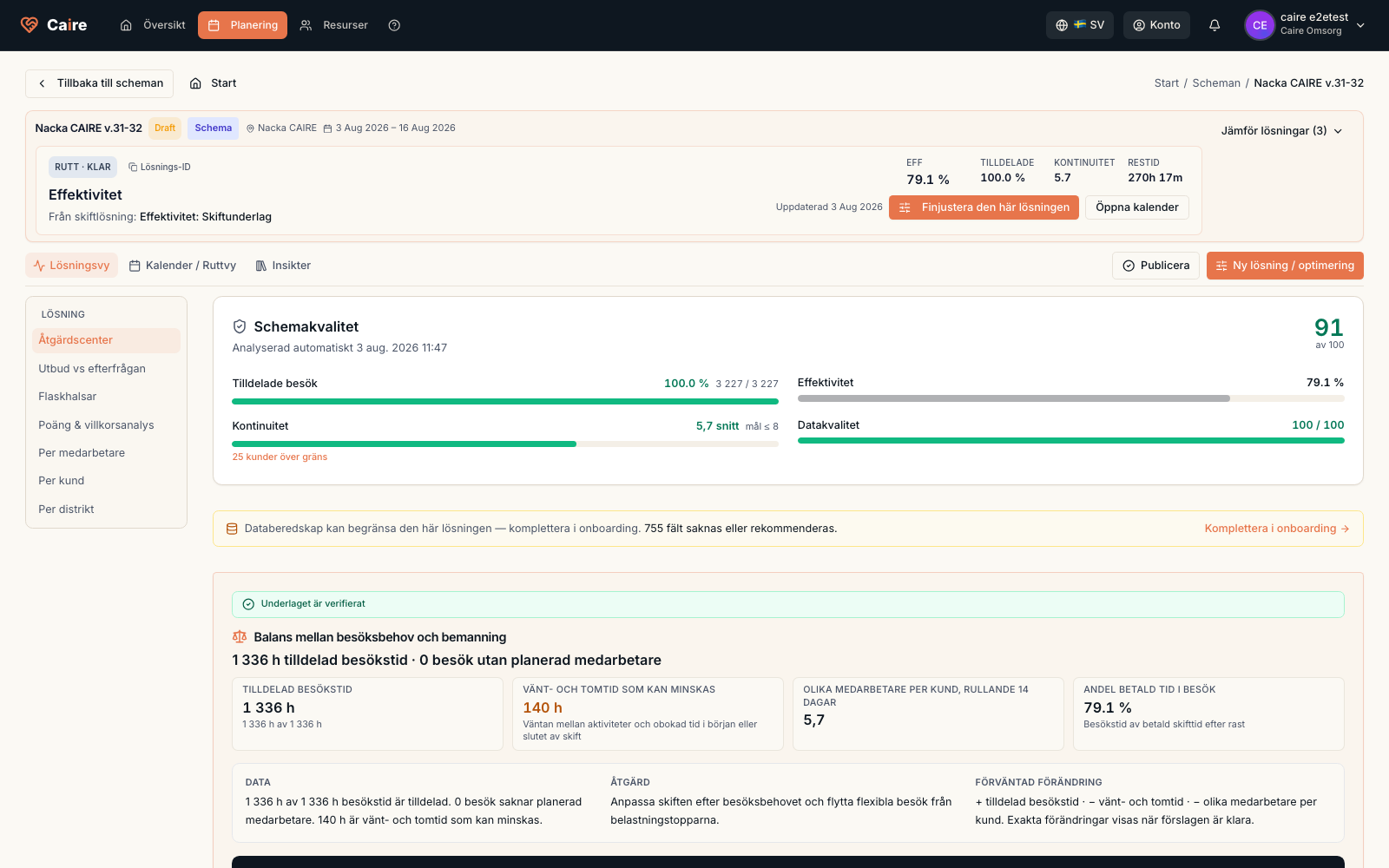The width and height of the screenshot is (1389, 868).
Task: Click the Datakvalitet progress bar
Action: [x=1071, y=441]
